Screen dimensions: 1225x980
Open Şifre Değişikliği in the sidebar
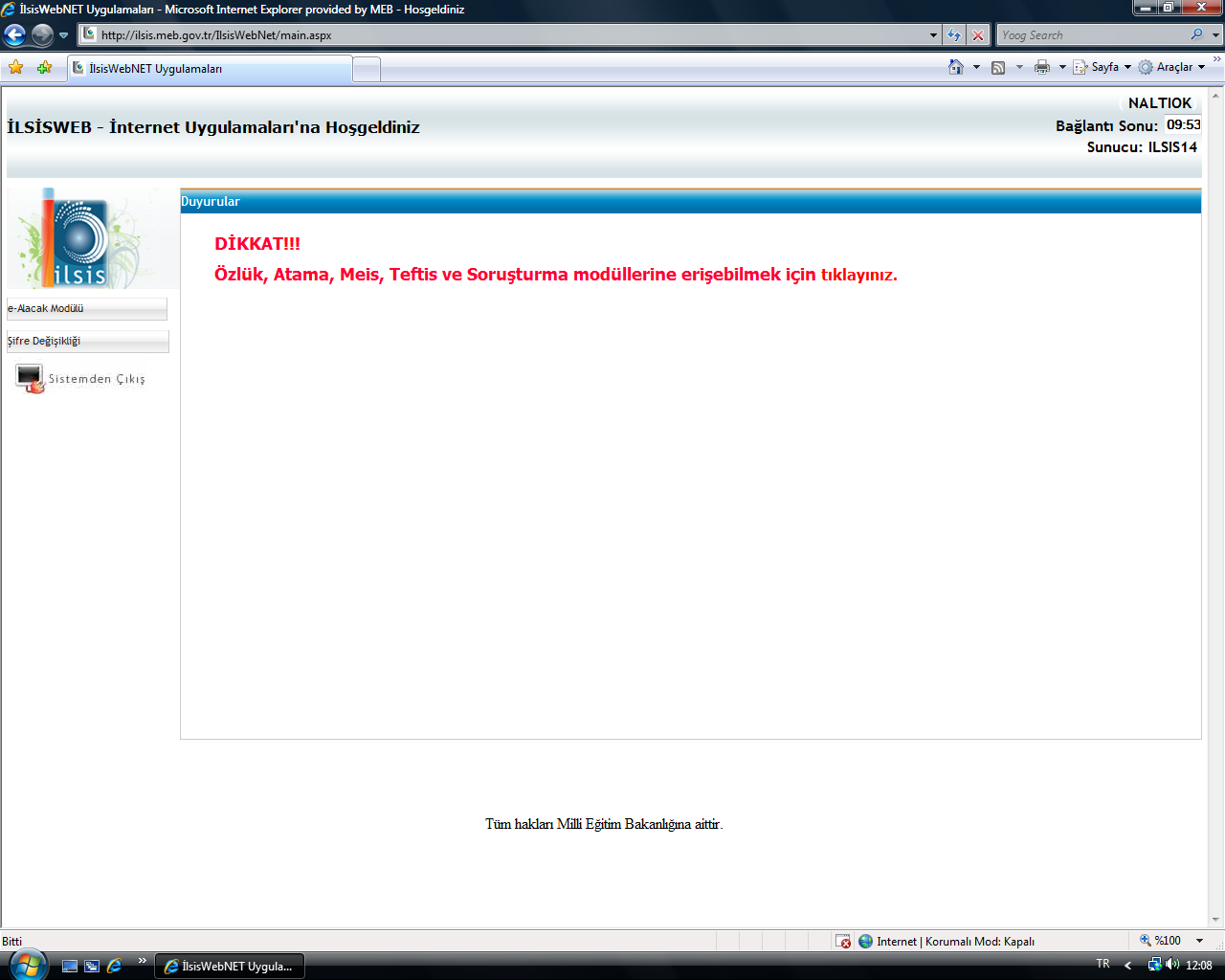click(x=88, y=342)
